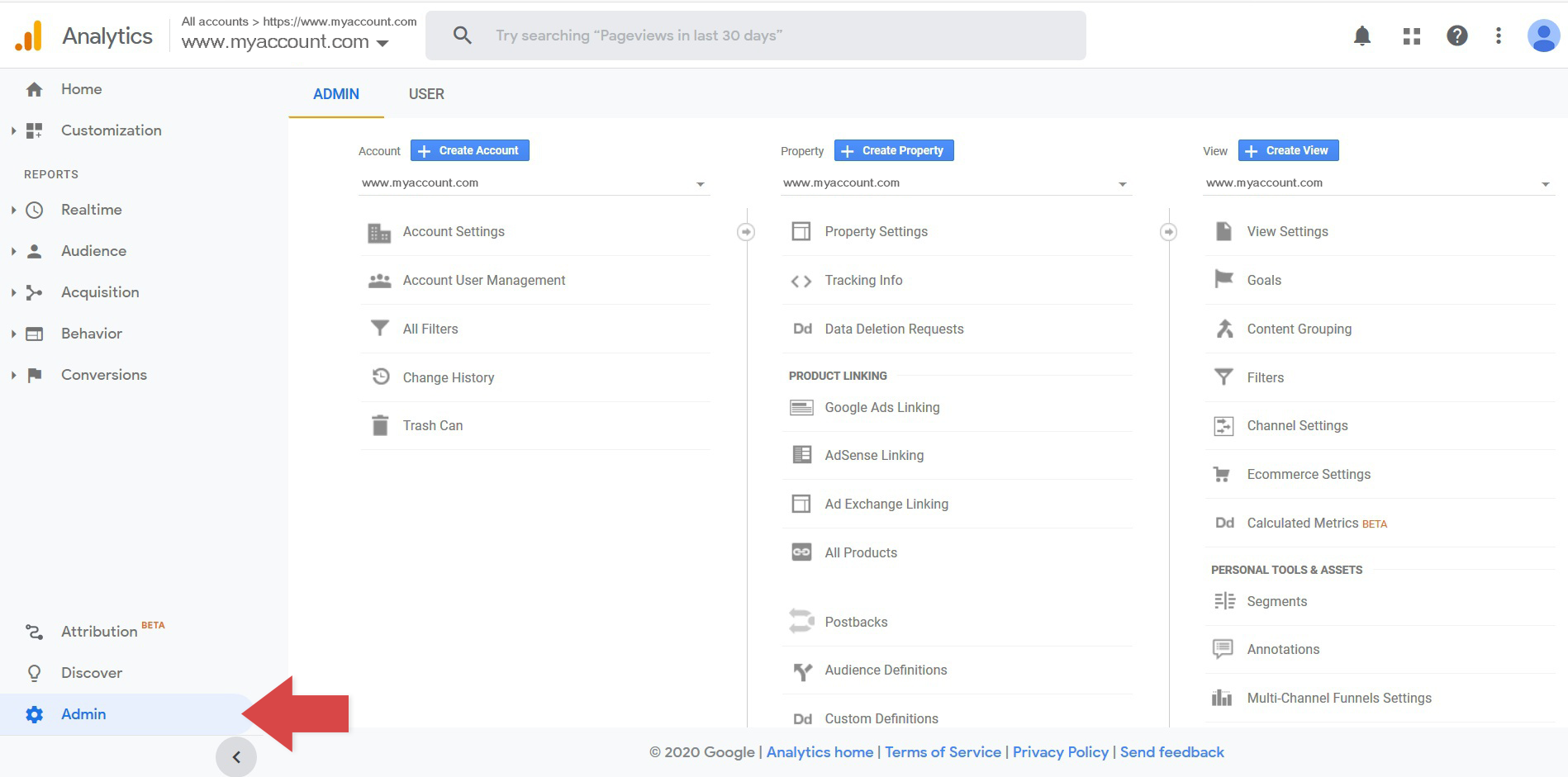Click the Google Analytics logo
This screenshot has height=777, width=1568.
click(29, 36)
